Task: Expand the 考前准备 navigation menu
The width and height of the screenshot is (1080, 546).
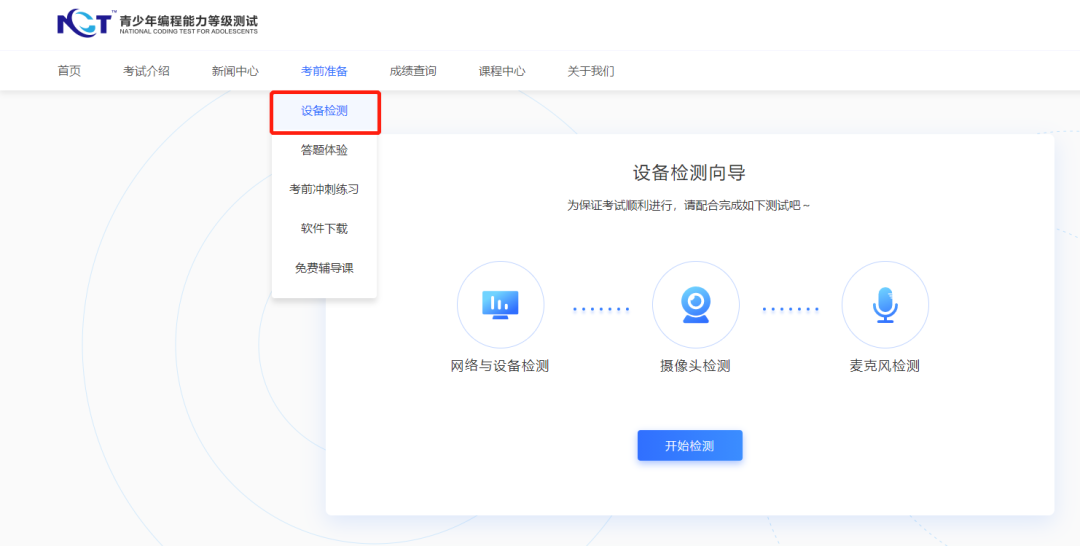Action: click(324, 71)
